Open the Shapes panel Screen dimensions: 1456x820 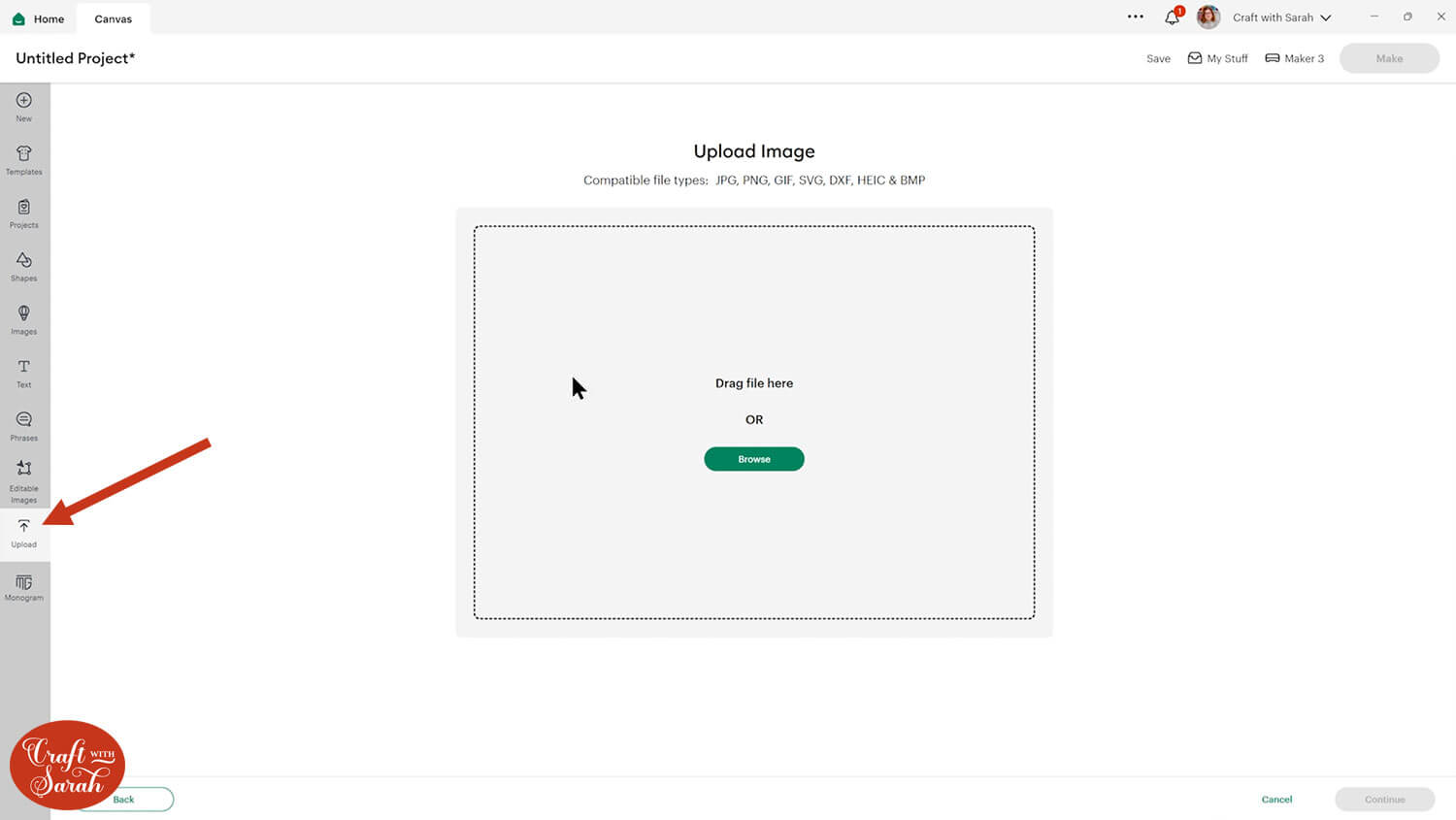click(x=24, y=266)
